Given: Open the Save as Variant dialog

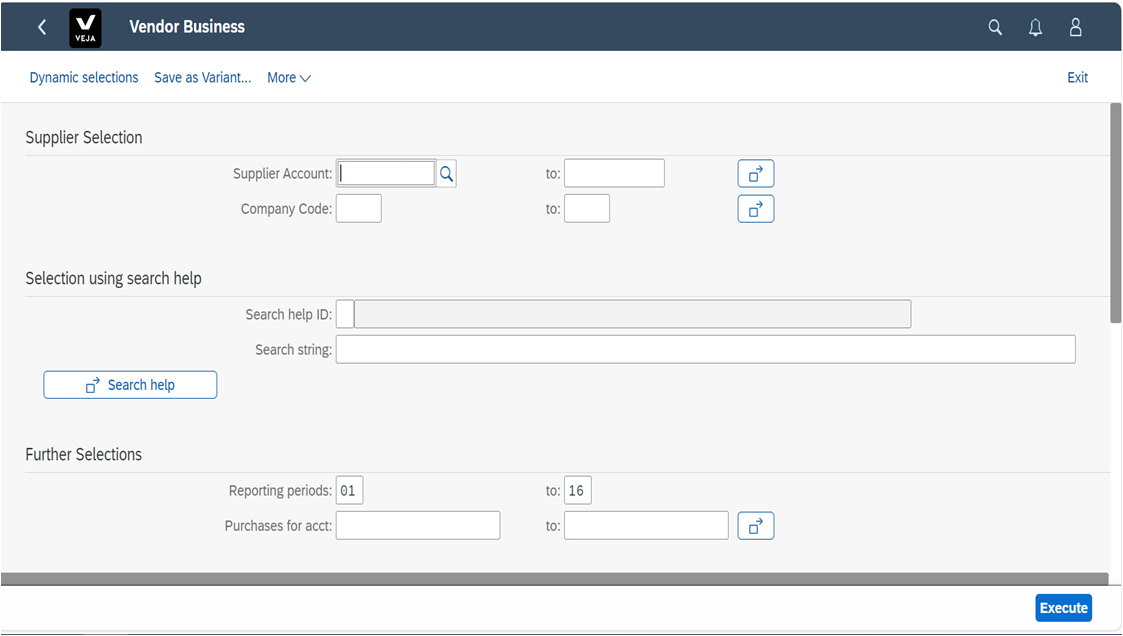Looking at the screenshot, I should [x=202, y=77].
